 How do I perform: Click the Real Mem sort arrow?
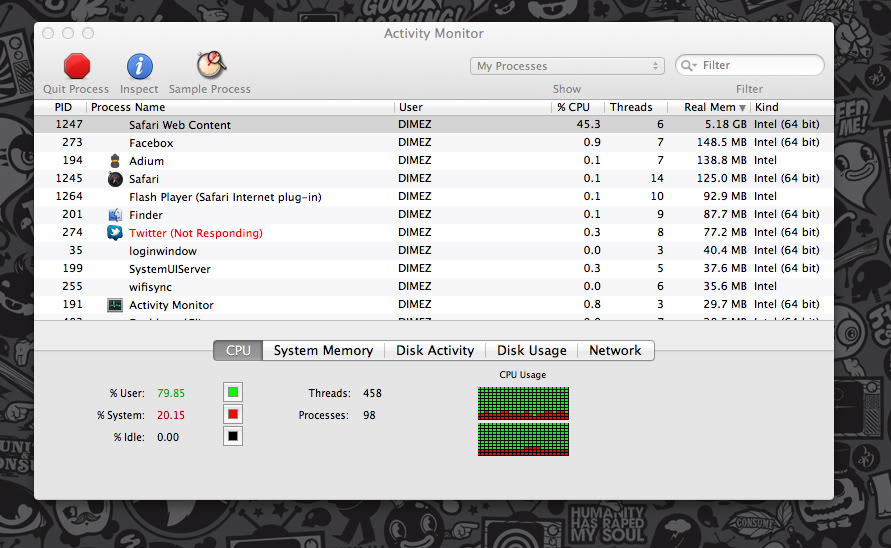click(742, 107)
